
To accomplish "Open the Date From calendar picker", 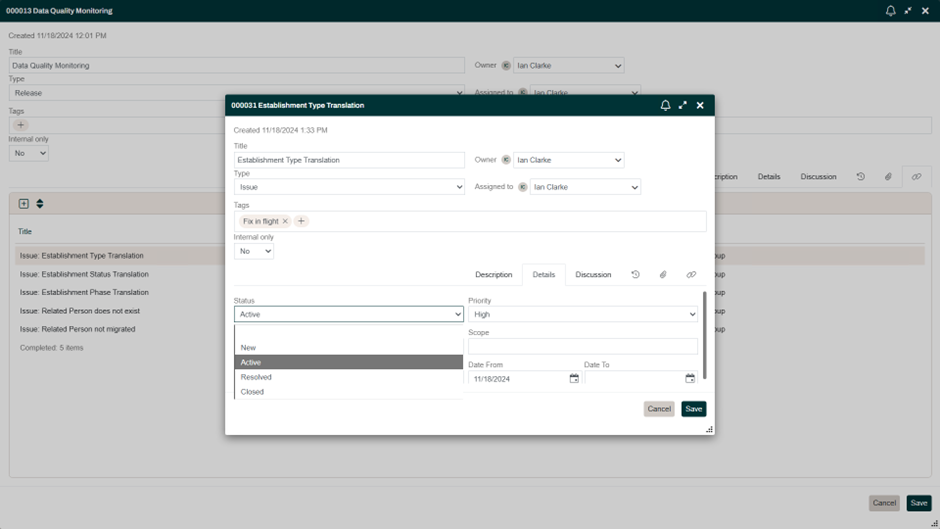I will (x=574, y=379).
